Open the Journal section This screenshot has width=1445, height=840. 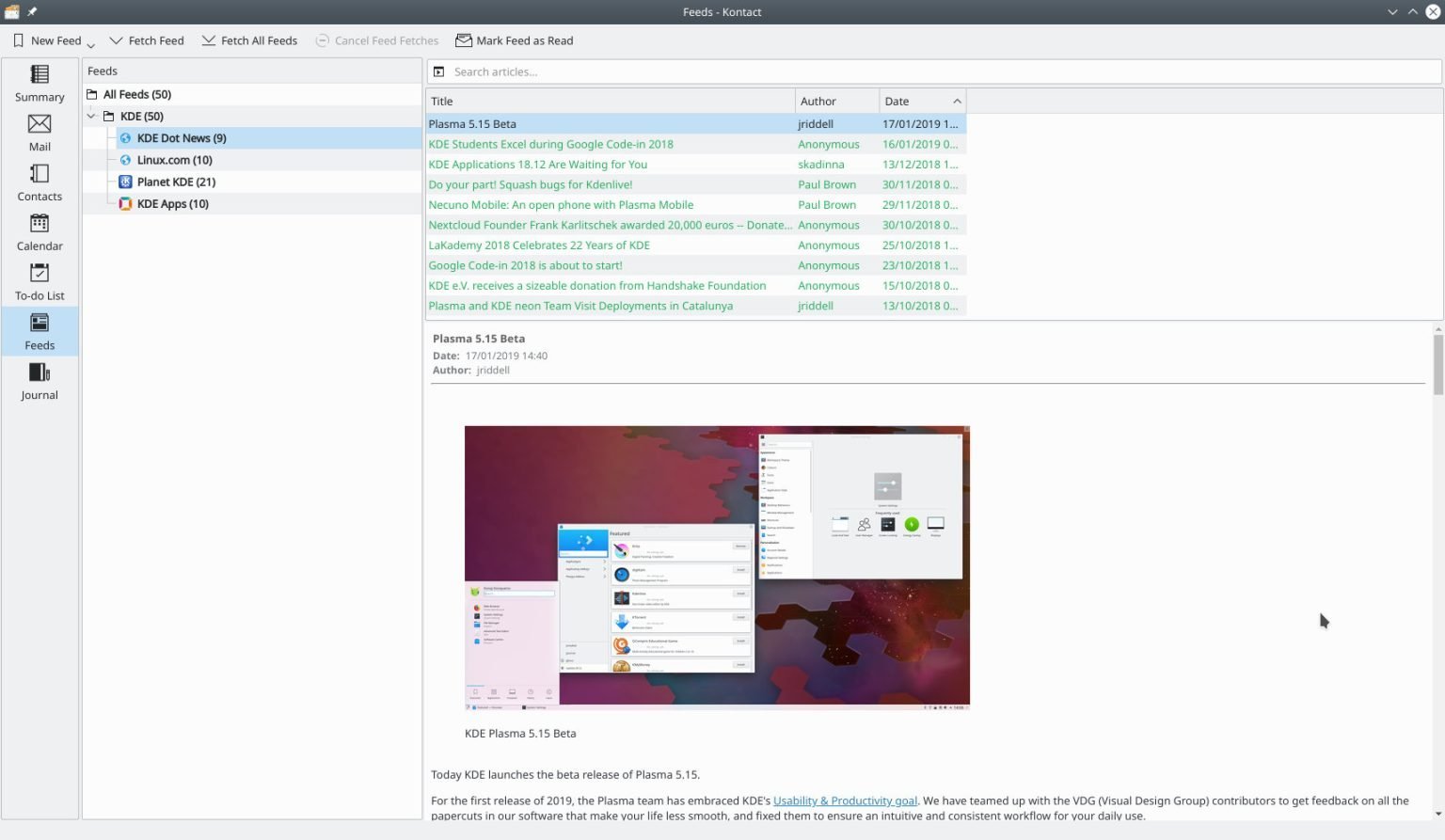pyautogui.click(x=39, y=382)
